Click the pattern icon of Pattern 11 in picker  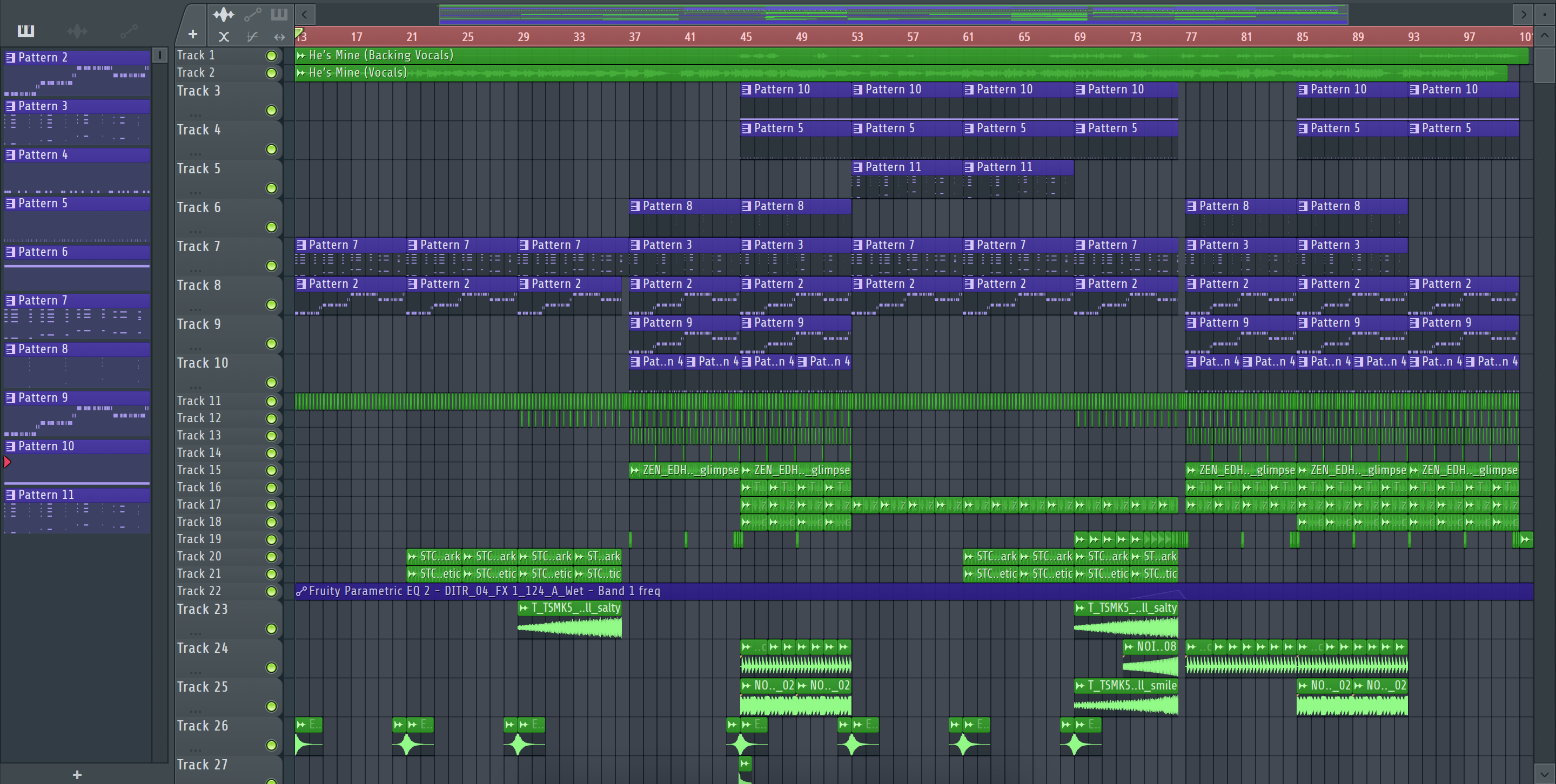tap(10, 495)
